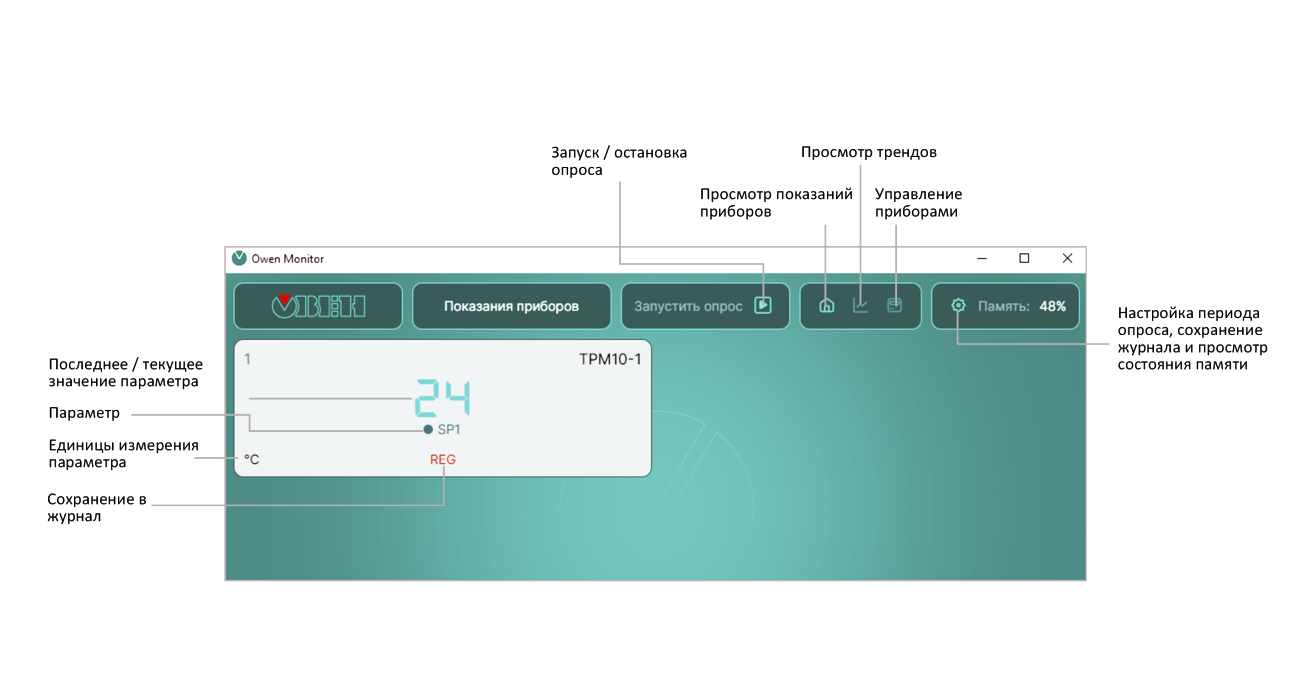
Task: Click the OWEN logo button
Action: [x=318, y=305]
